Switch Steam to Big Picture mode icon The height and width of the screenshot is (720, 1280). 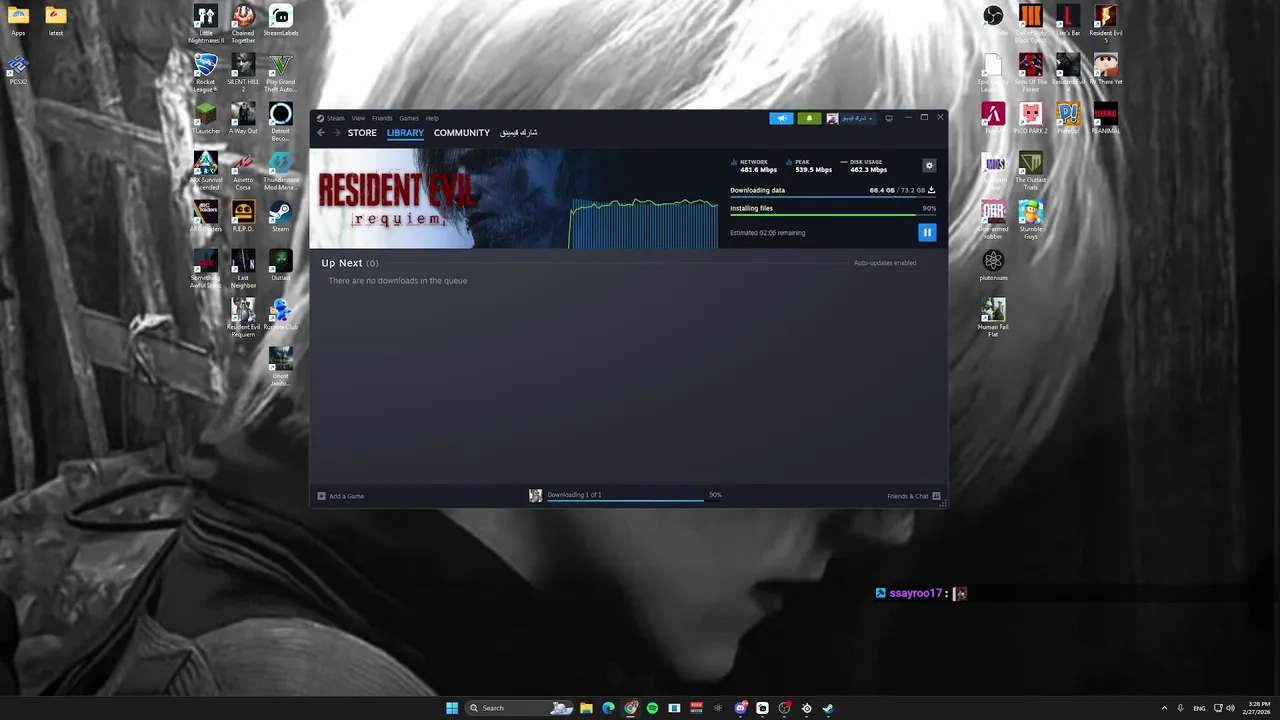click(x=888, y=118)
